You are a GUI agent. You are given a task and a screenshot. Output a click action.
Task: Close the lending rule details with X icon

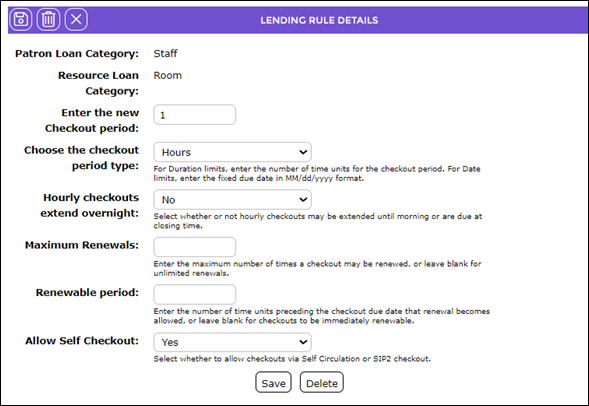[x=76, y=20]
